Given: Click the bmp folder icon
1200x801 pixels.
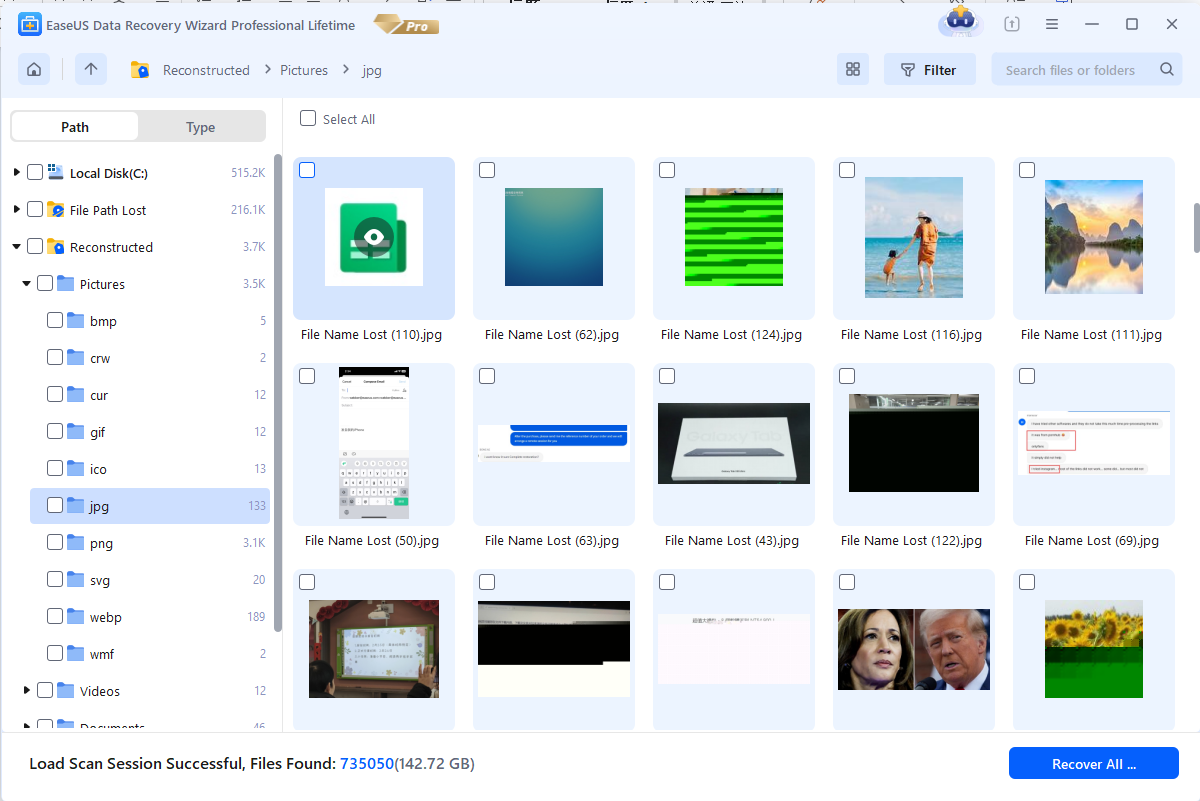Looking at the screenshot, I should click(x=76, y=321).
